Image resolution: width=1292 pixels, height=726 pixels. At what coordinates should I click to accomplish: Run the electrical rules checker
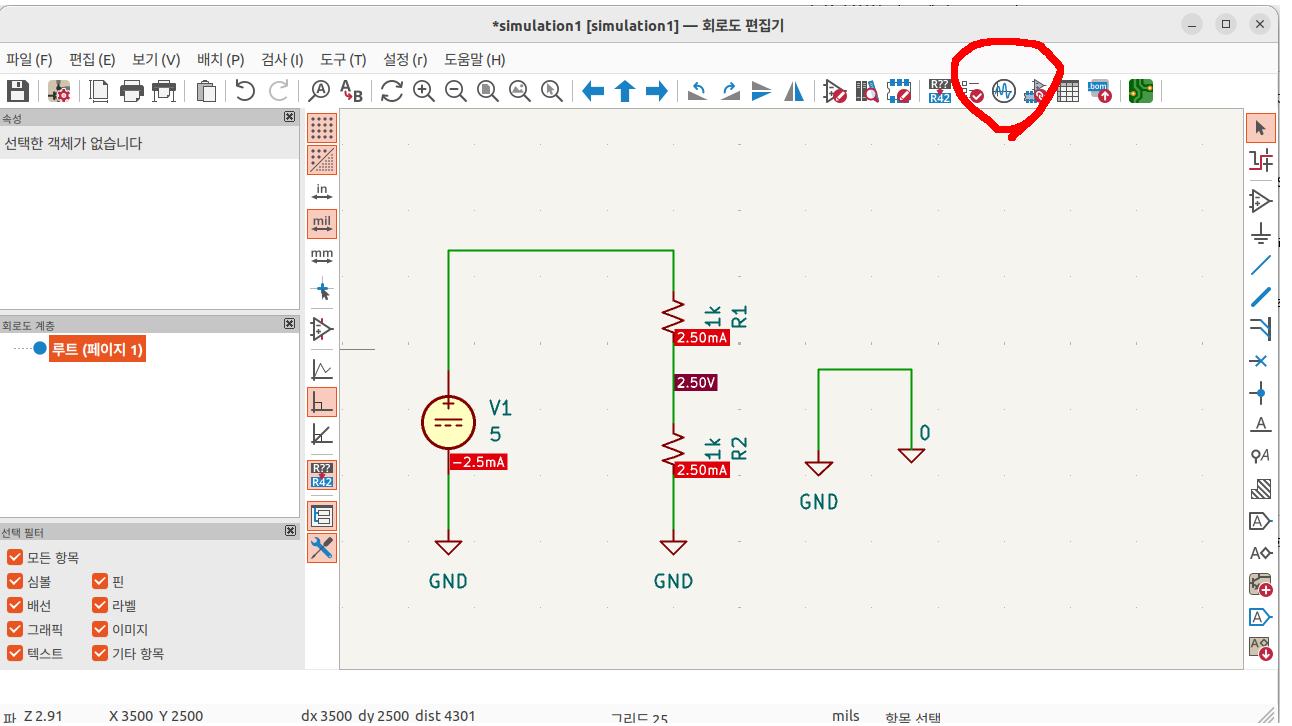tap(971, 92)
